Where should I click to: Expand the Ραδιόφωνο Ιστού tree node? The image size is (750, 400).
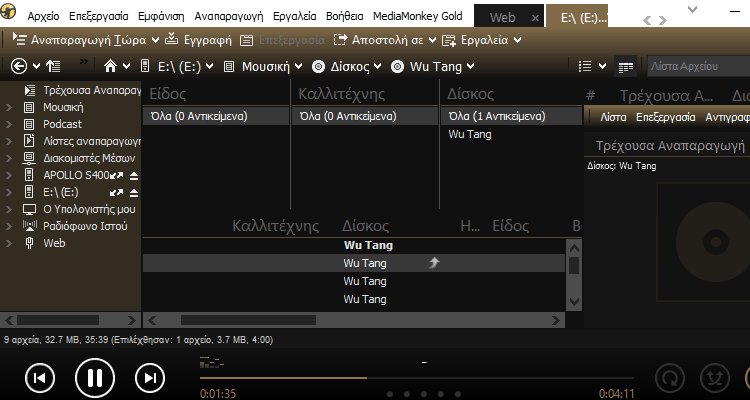(9, 226)
